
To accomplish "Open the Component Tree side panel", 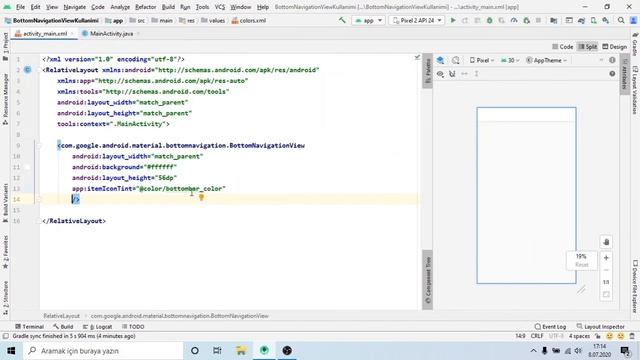I will pos(427,280).
